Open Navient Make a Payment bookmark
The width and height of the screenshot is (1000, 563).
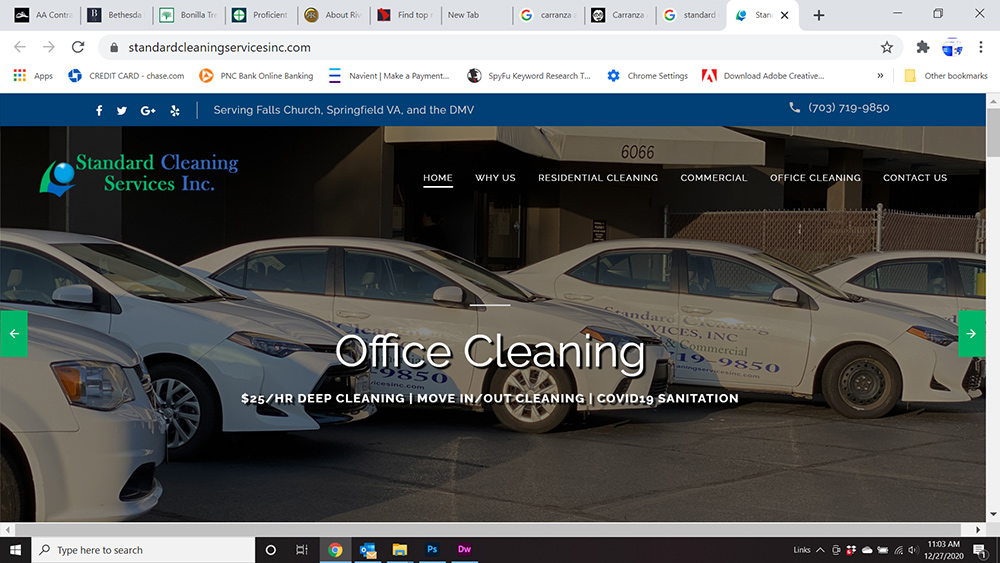click(388, 76)
